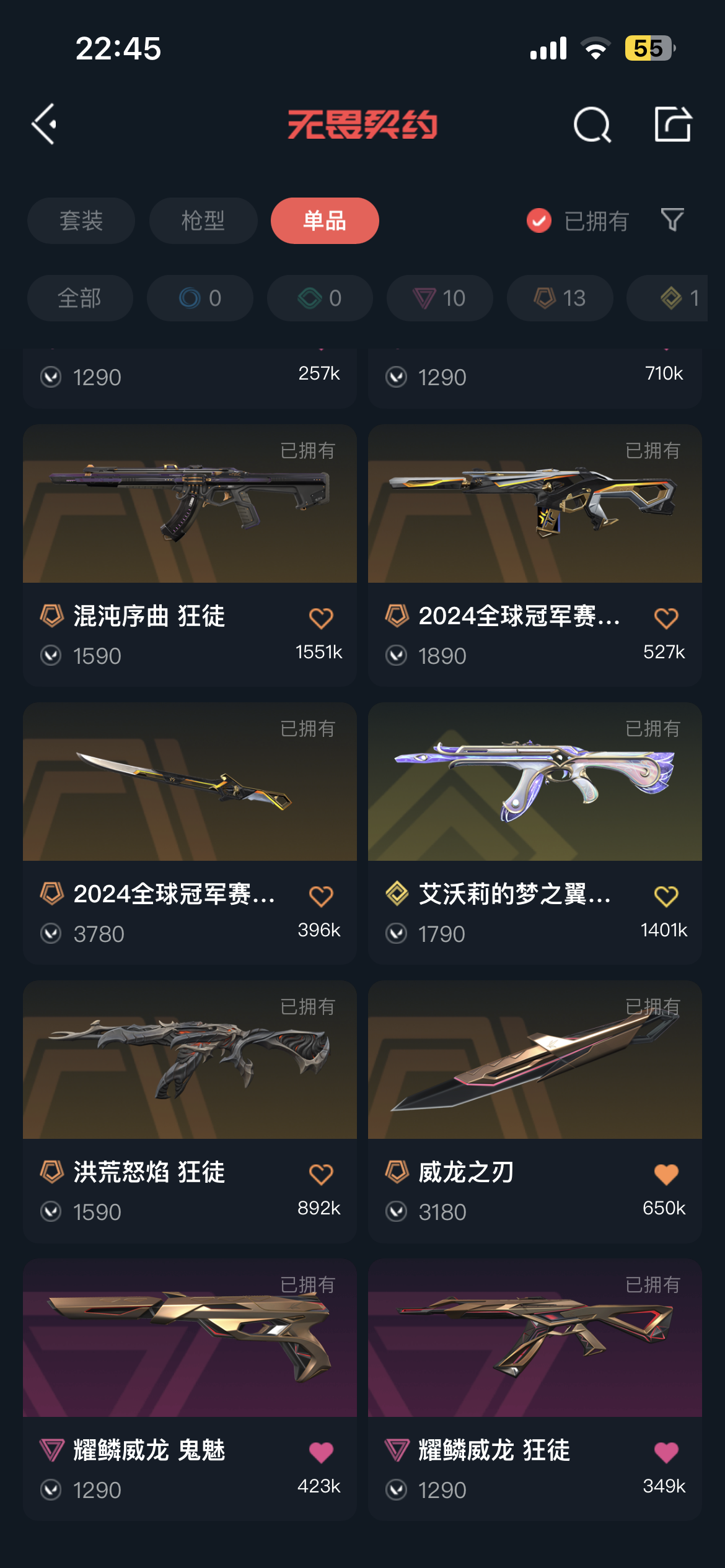Viewport: 725px width, 1568px height.
Task: Unfavorite 耀鳞威龙 鬼魅 pink heart
Action: click(x=321, y=1452)
